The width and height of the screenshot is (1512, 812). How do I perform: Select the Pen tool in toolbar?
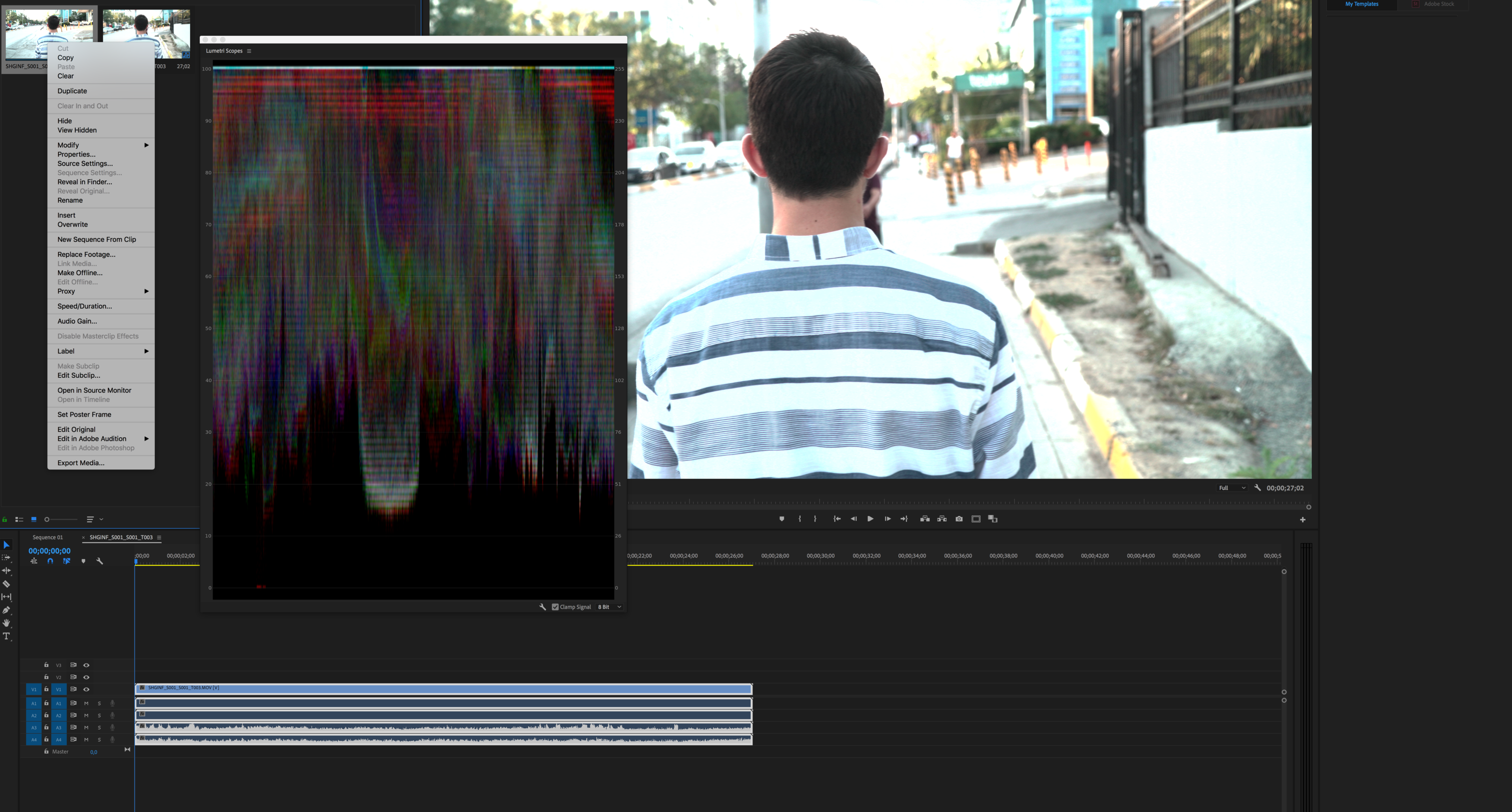coord(6,610)
